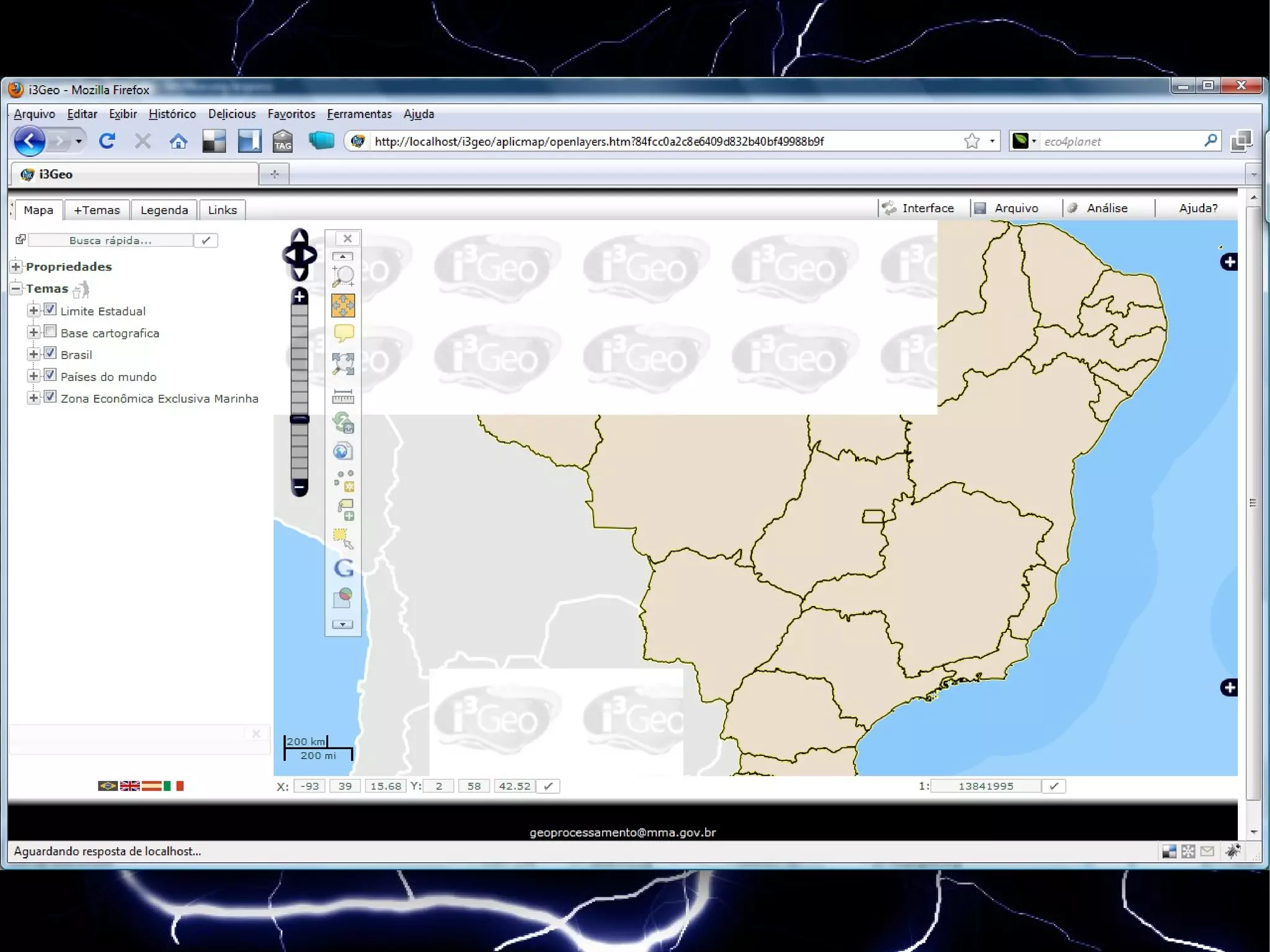Select the ruler measure distance tool
Viewport: 1270px width, 952px height.
(x=343, y=396)
